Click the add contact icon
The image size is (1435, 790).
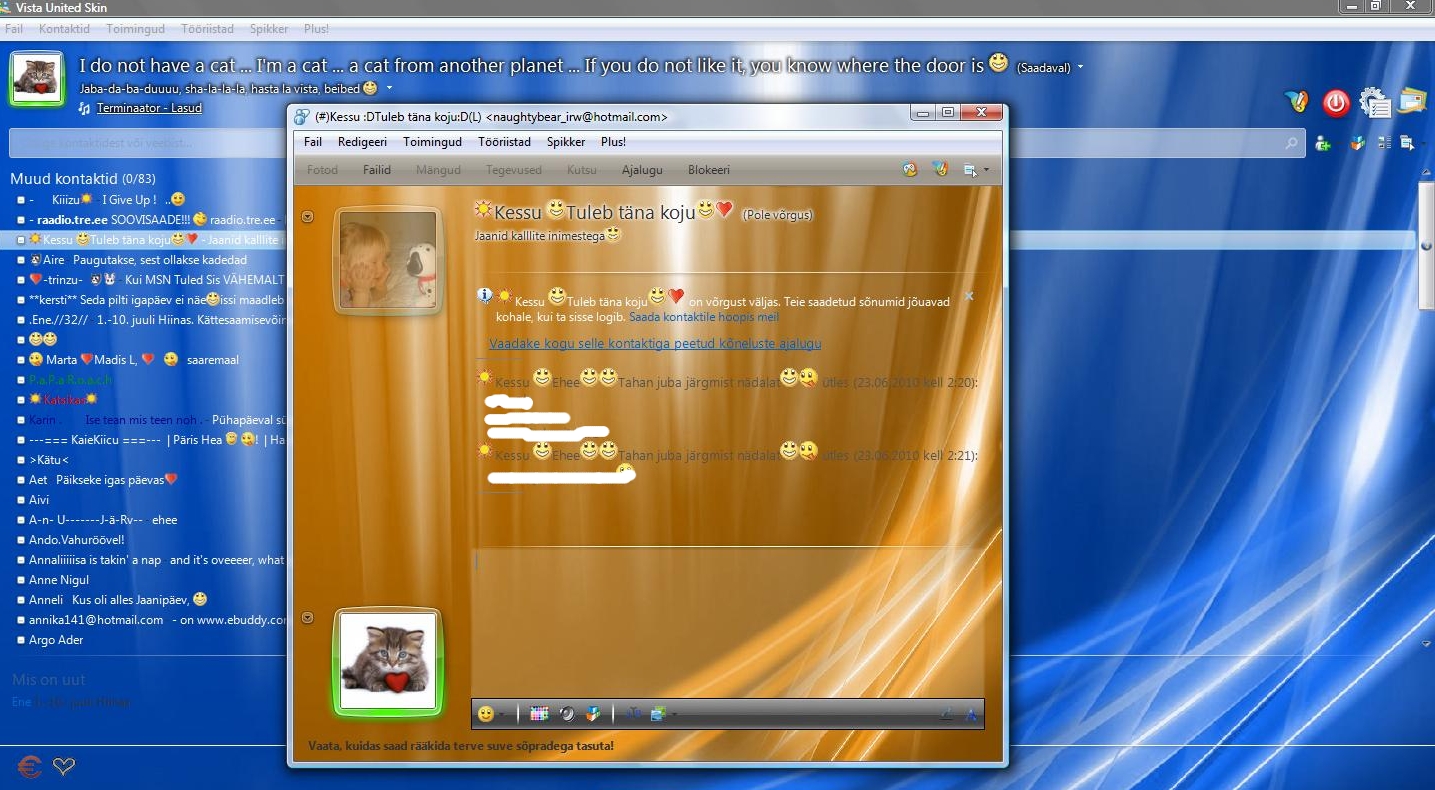click(1323, 143)
